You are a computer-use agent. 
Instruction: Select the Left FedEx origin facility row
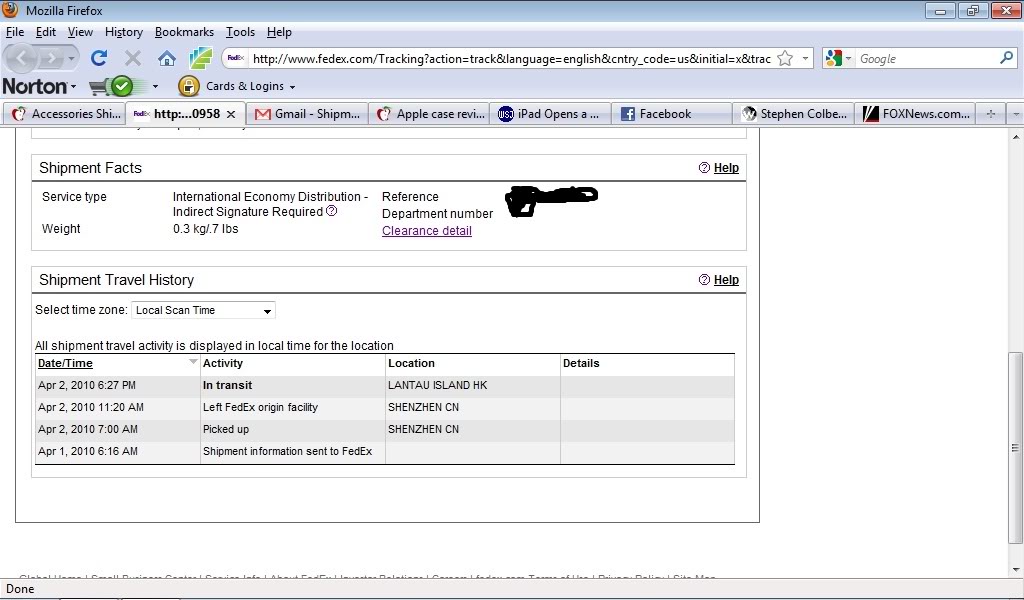(x=385, y=407)
